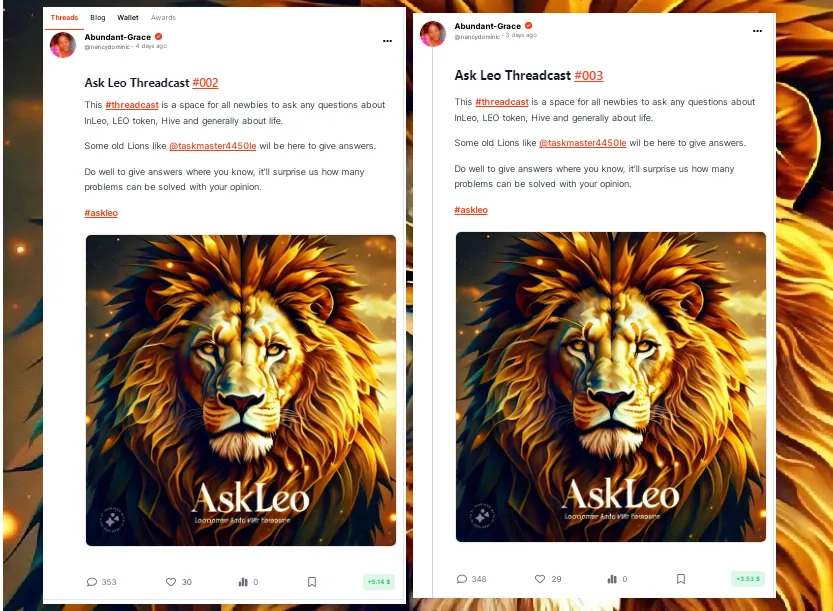
Task: Open three-dot menu on #002 post
Action: (387, 41)
